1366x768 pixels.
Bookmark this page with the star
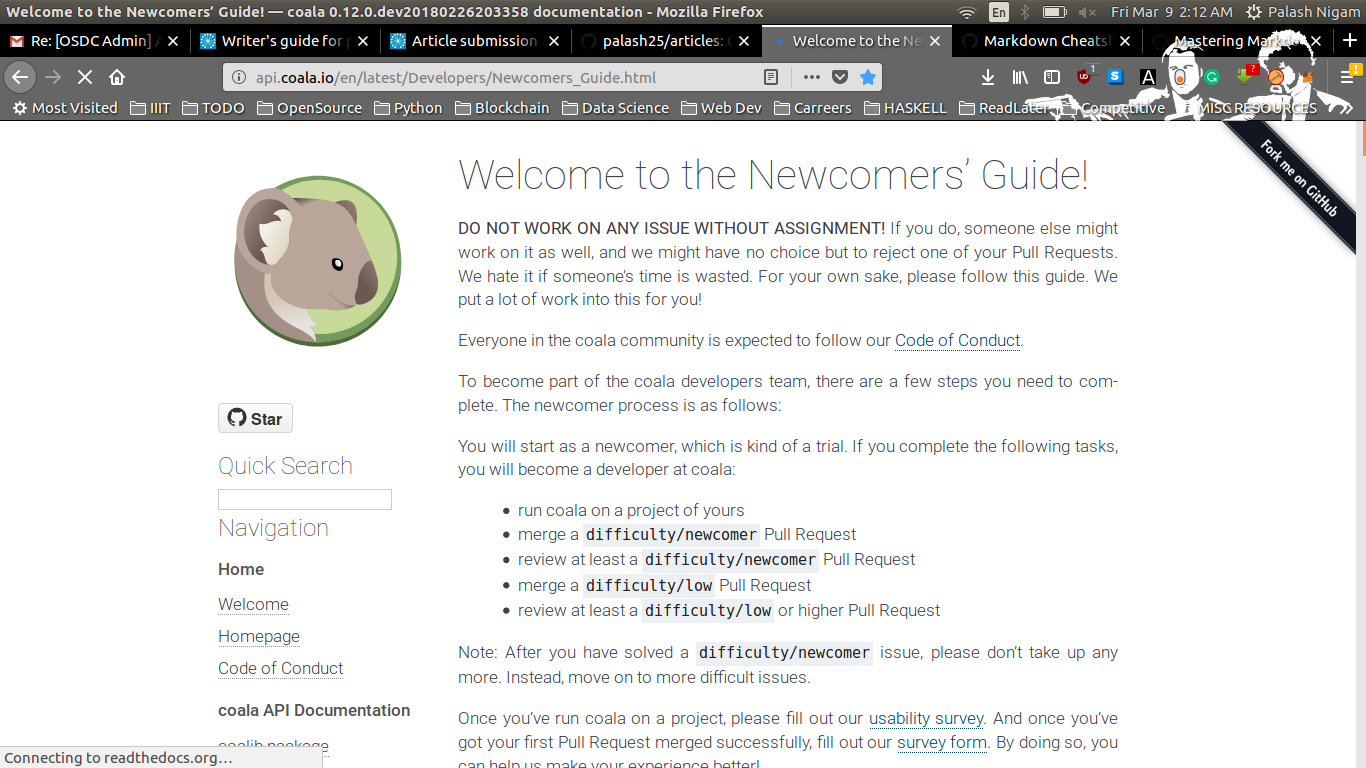pyautogui.click(x=867, y=76)
